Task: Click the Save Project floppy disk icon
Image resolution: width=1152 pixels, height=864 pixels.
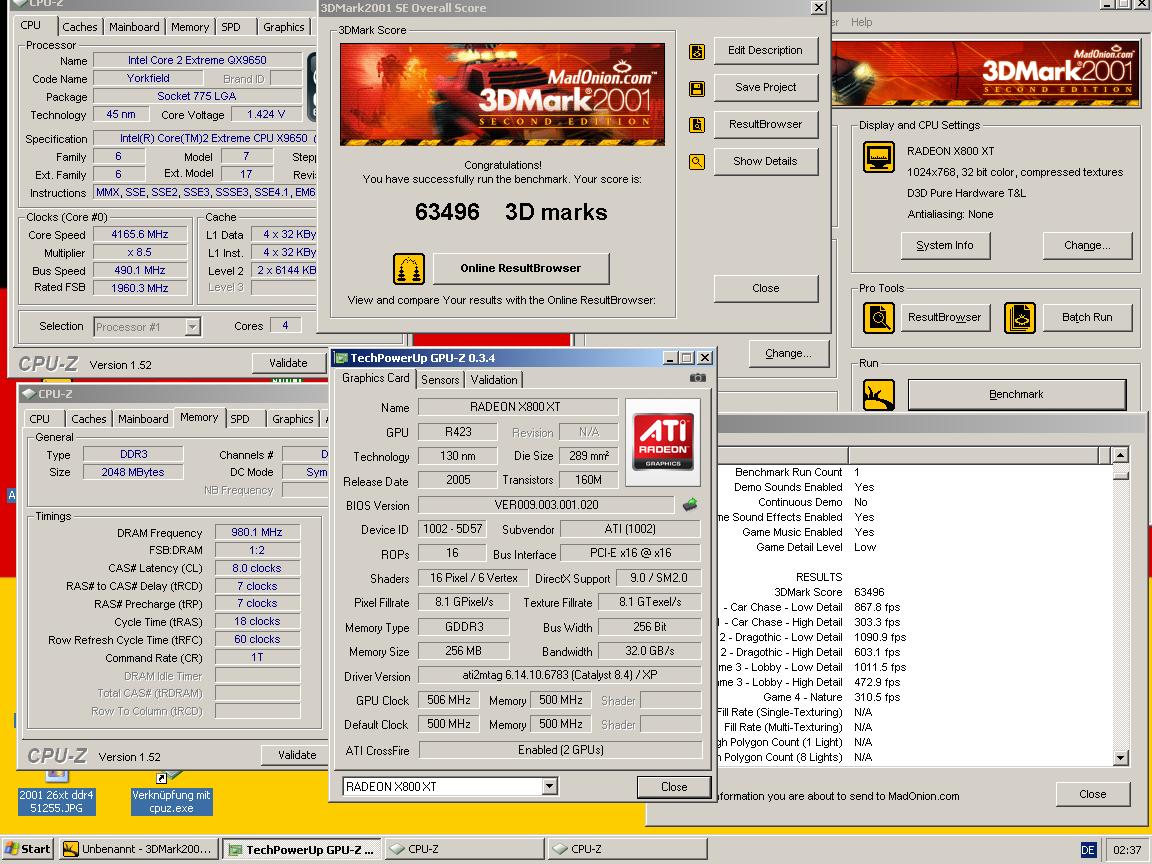Action: [x=696, y=89]
